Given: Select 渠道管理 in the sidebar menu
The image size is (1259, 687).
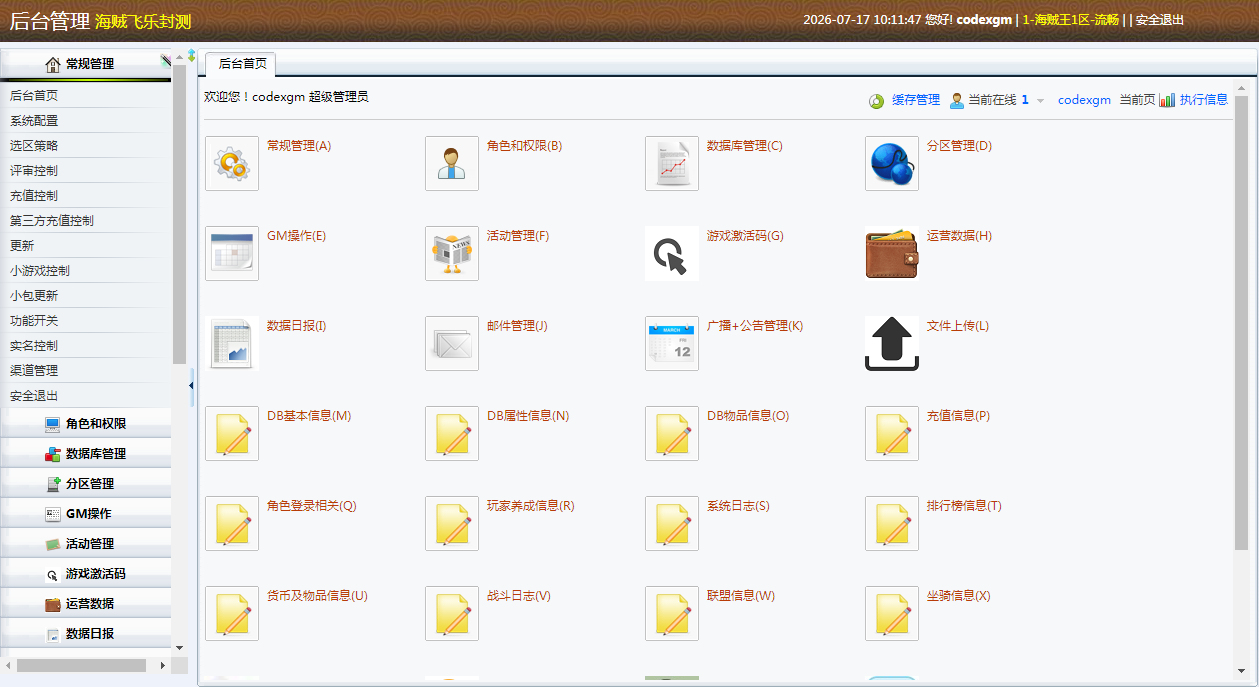Looking at the screenshot, I should coord(34,370).
